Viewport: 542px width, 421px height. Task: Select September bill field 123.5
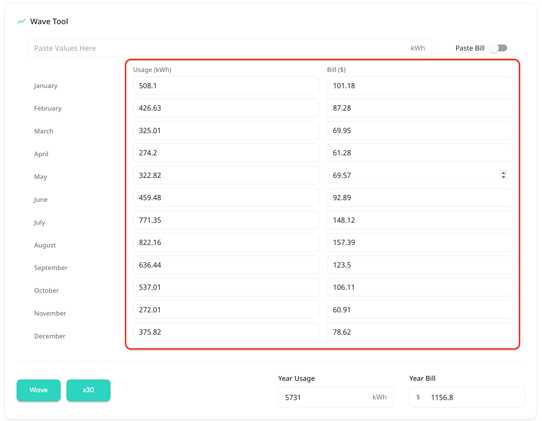click(x=420, y=265)
